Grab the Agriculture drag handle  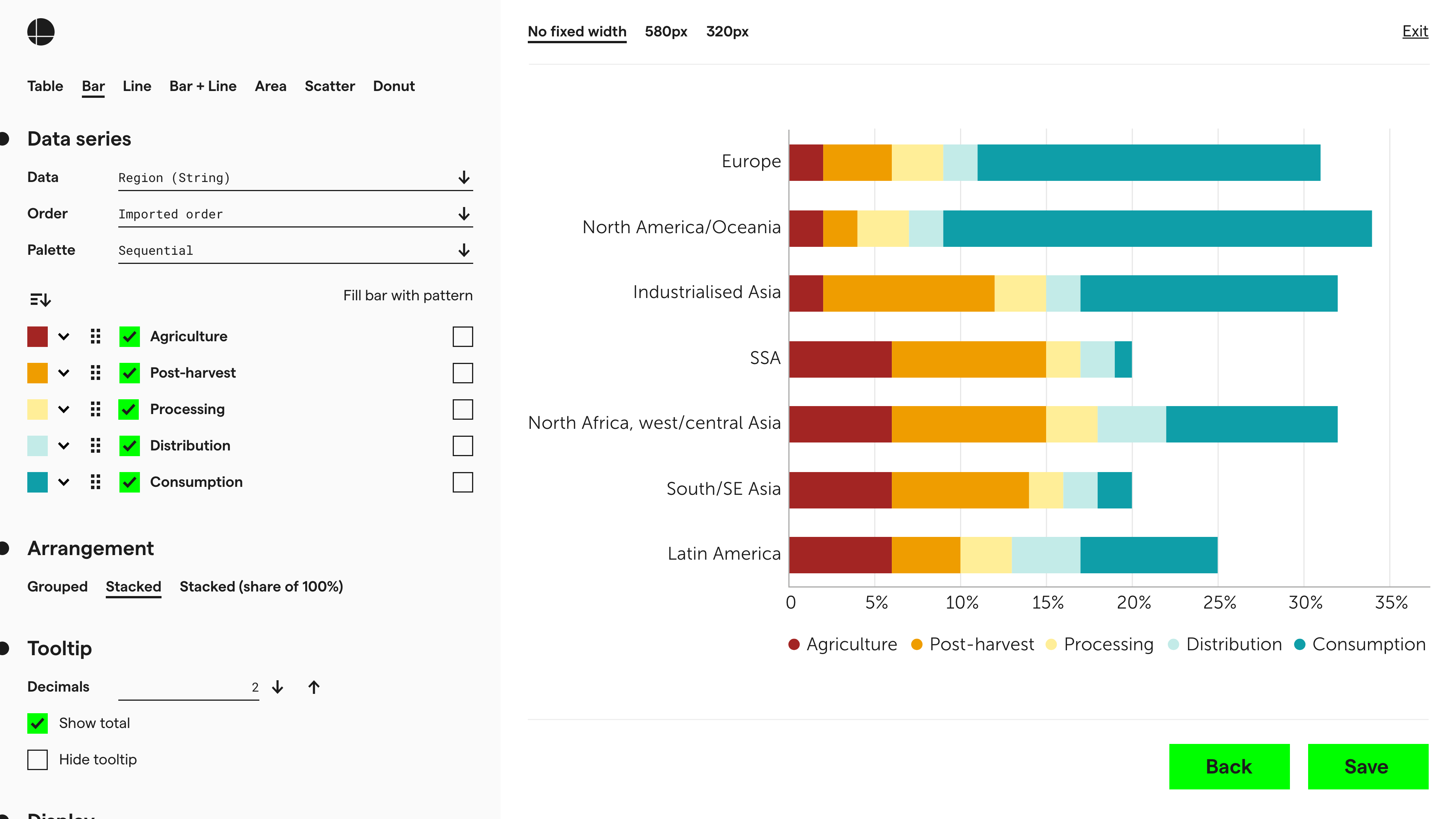(x=96, y=336)
